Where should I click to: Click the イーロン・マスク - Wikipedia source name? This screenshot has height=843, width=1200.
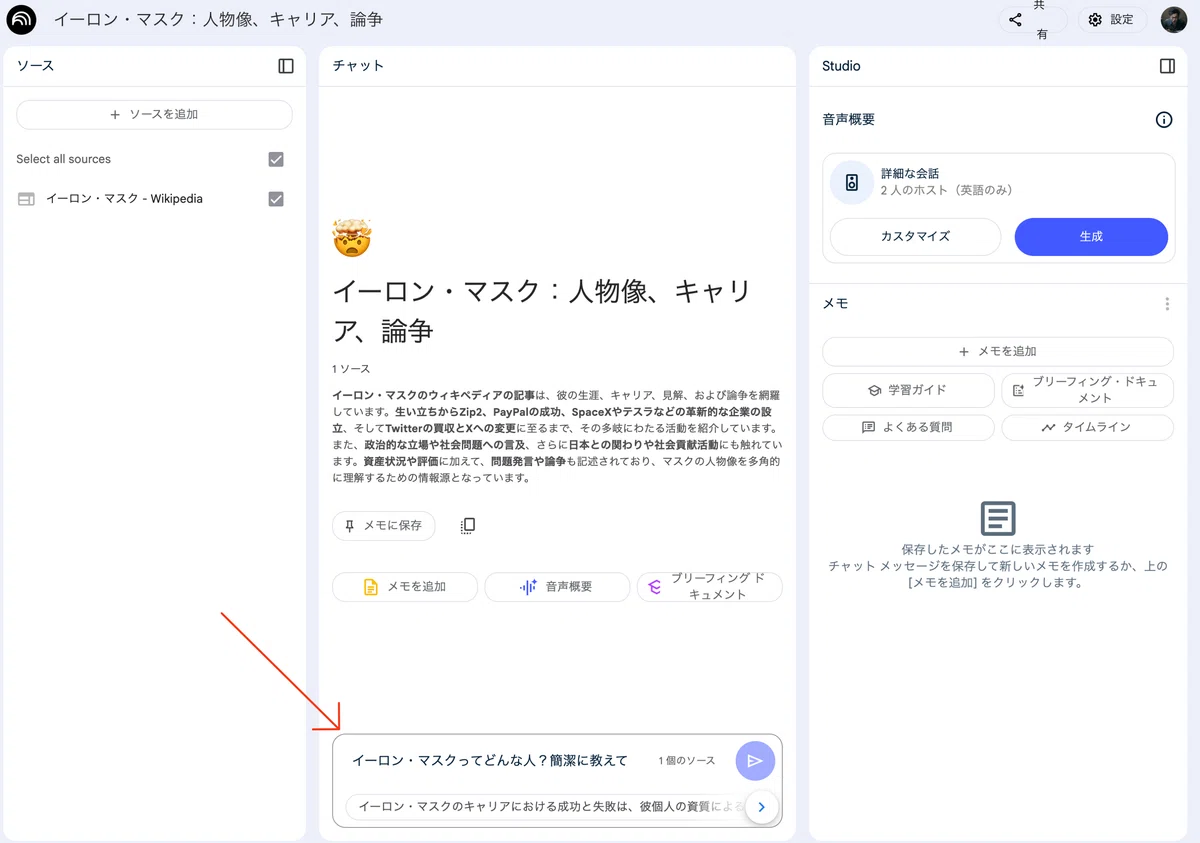click(124, 199)
